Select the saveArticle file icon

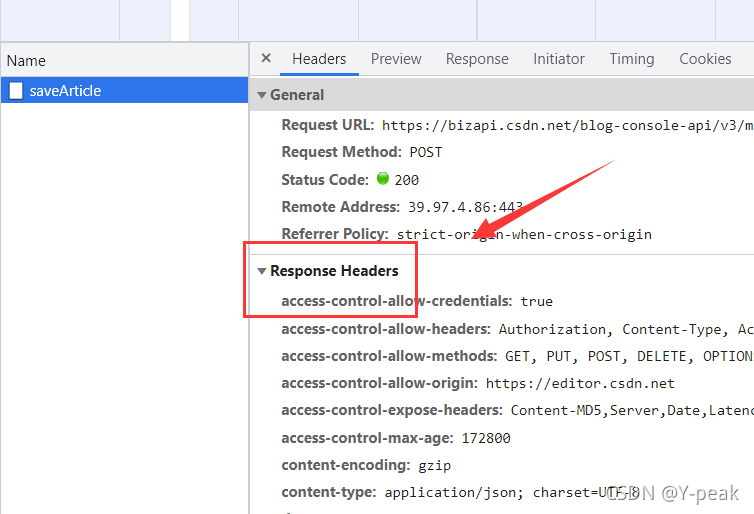pyautogui.click(x=16, y=91)
